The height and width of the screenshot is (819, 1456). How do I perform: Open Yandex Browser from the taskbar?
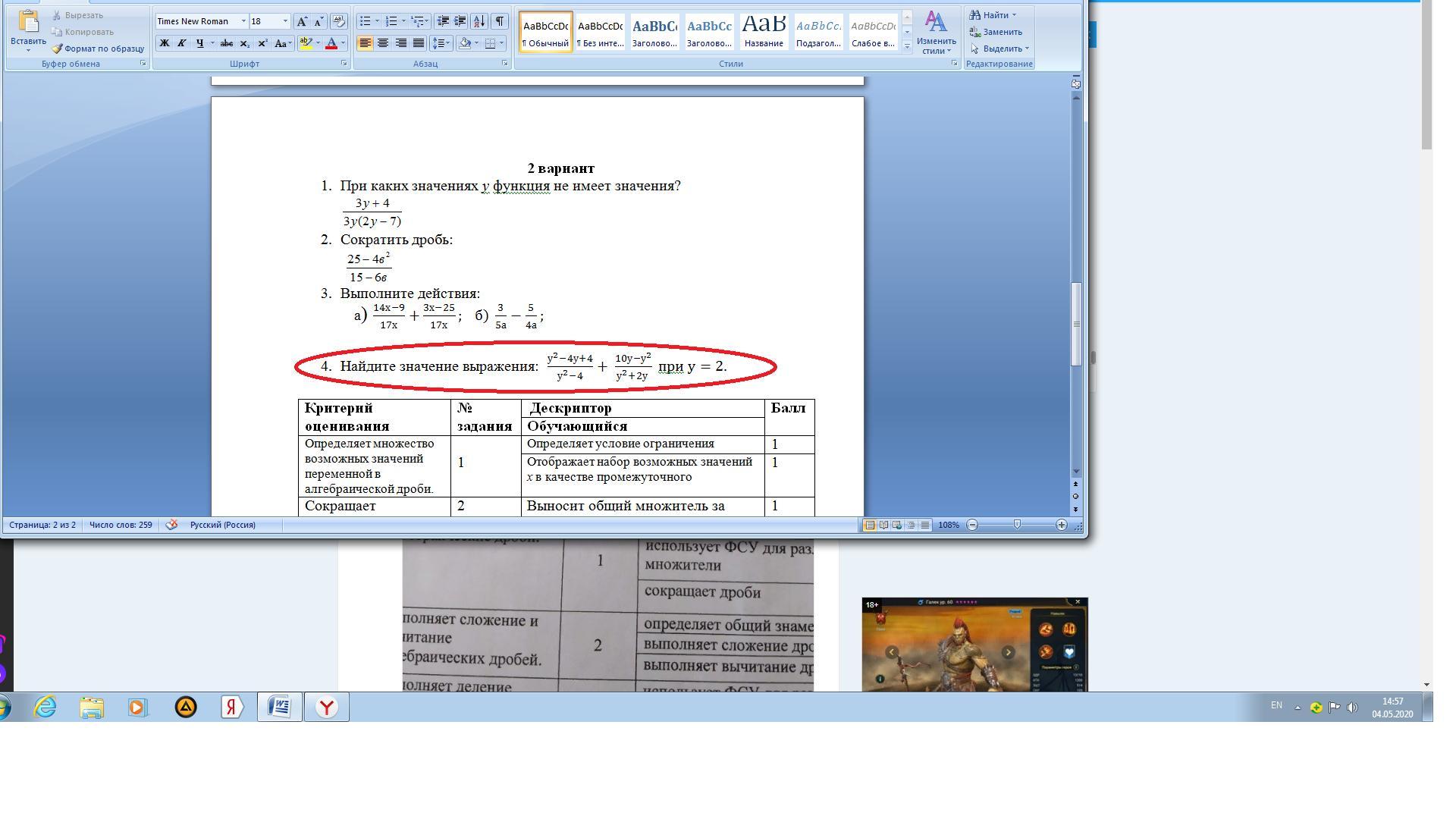click(x=327, y=708)
